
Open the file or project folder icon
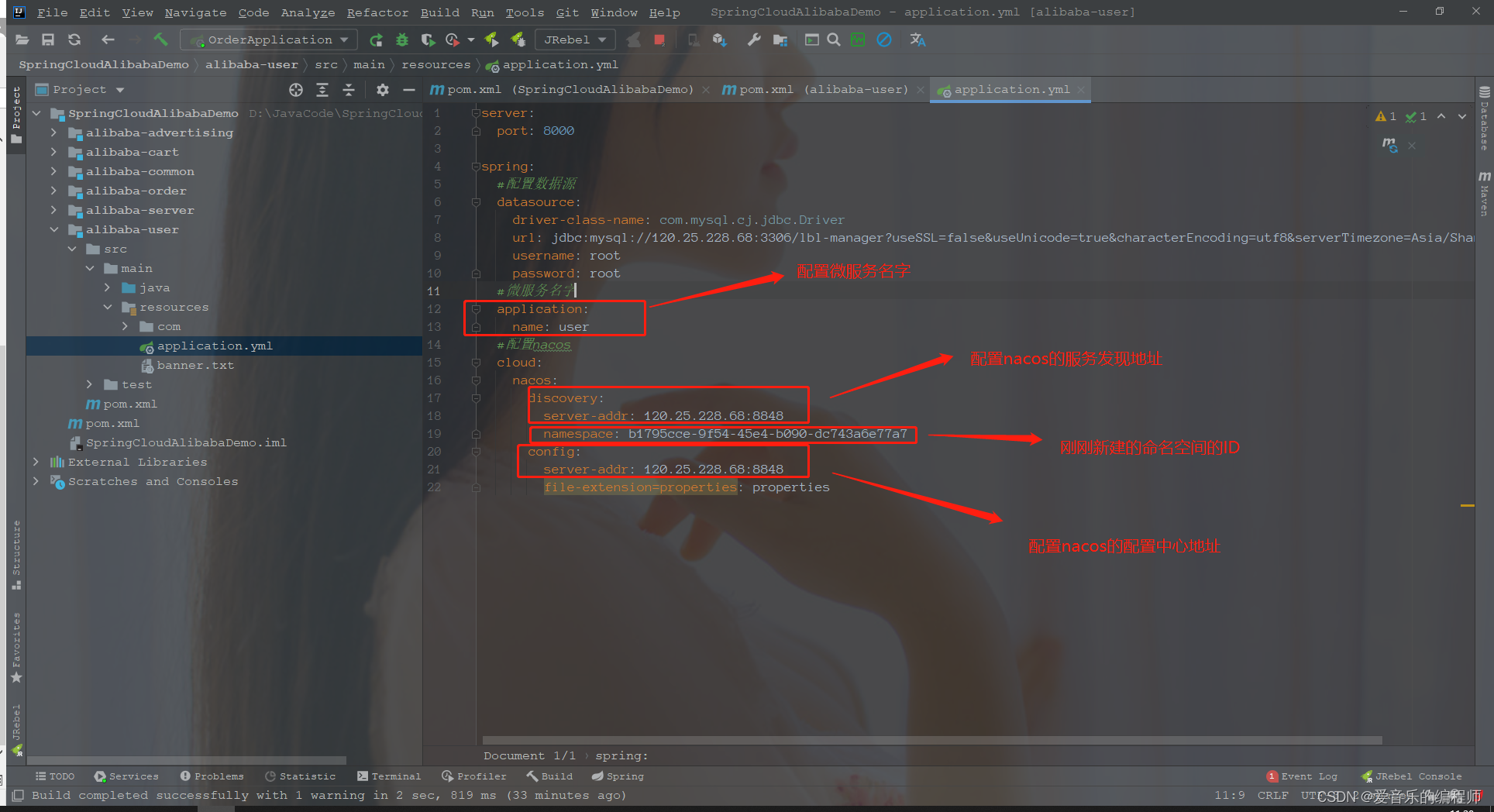[x=22, y=40]
